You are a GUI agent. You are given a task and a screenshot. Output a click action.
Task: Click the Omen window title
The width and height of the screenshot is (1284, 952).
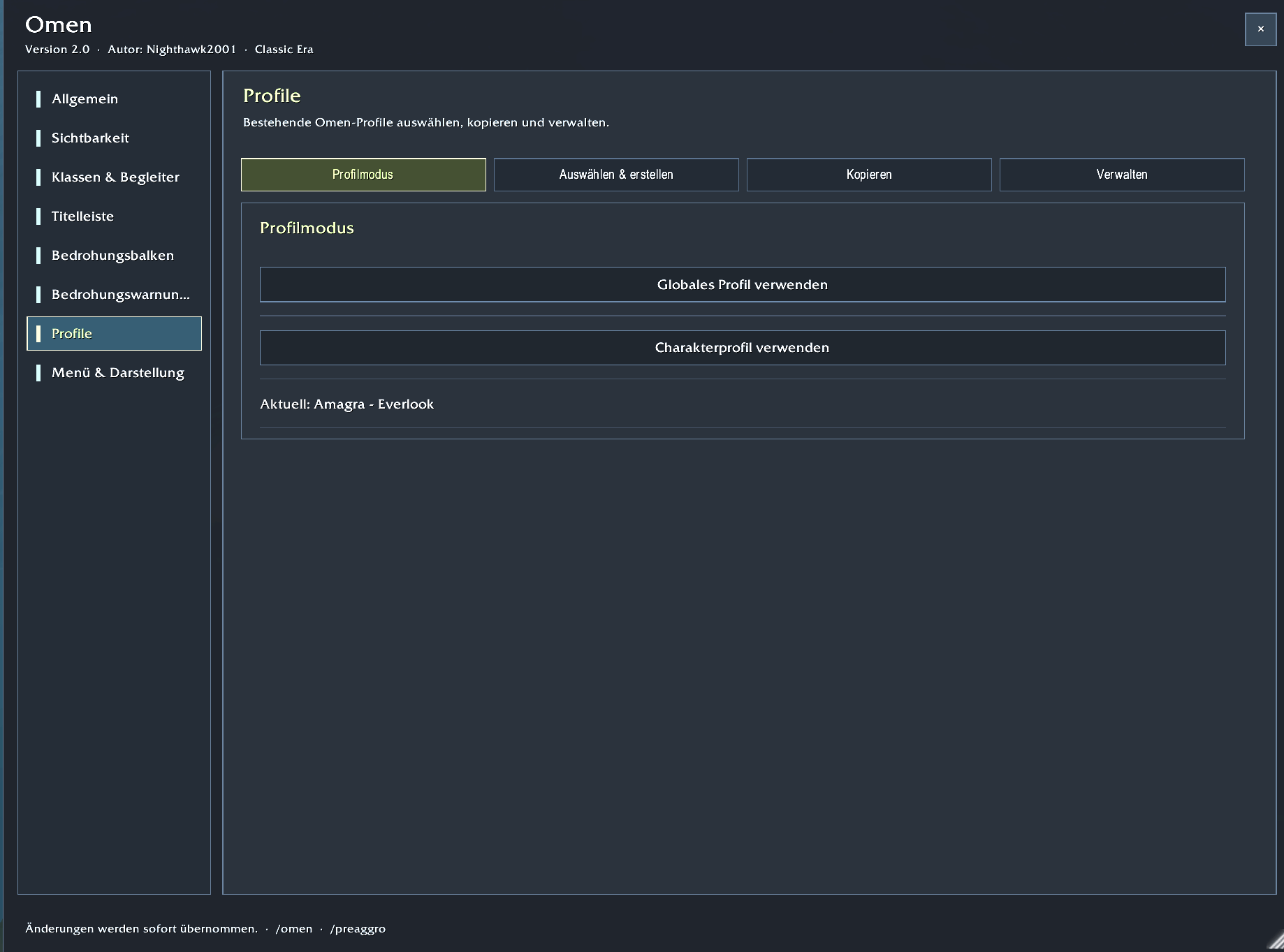click(59, 24)
